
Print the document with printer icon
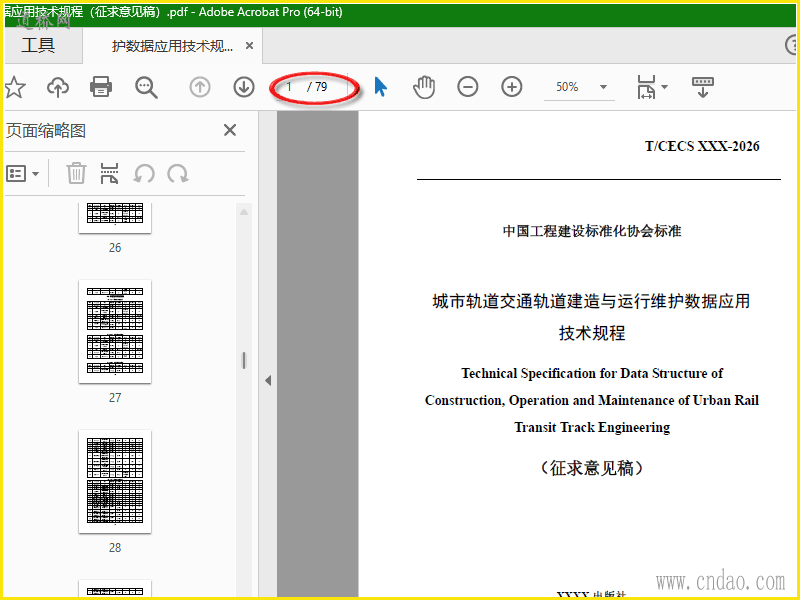(101, 87)
